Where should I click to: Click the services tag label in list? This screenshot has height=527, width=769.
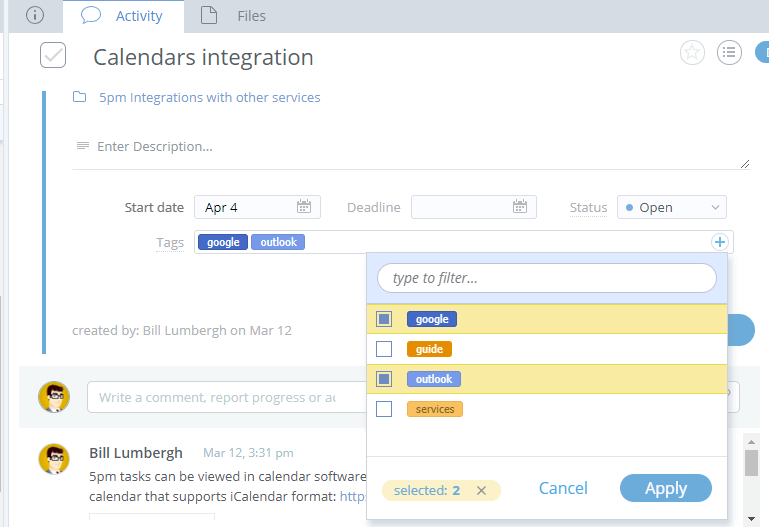coord(435,409)
